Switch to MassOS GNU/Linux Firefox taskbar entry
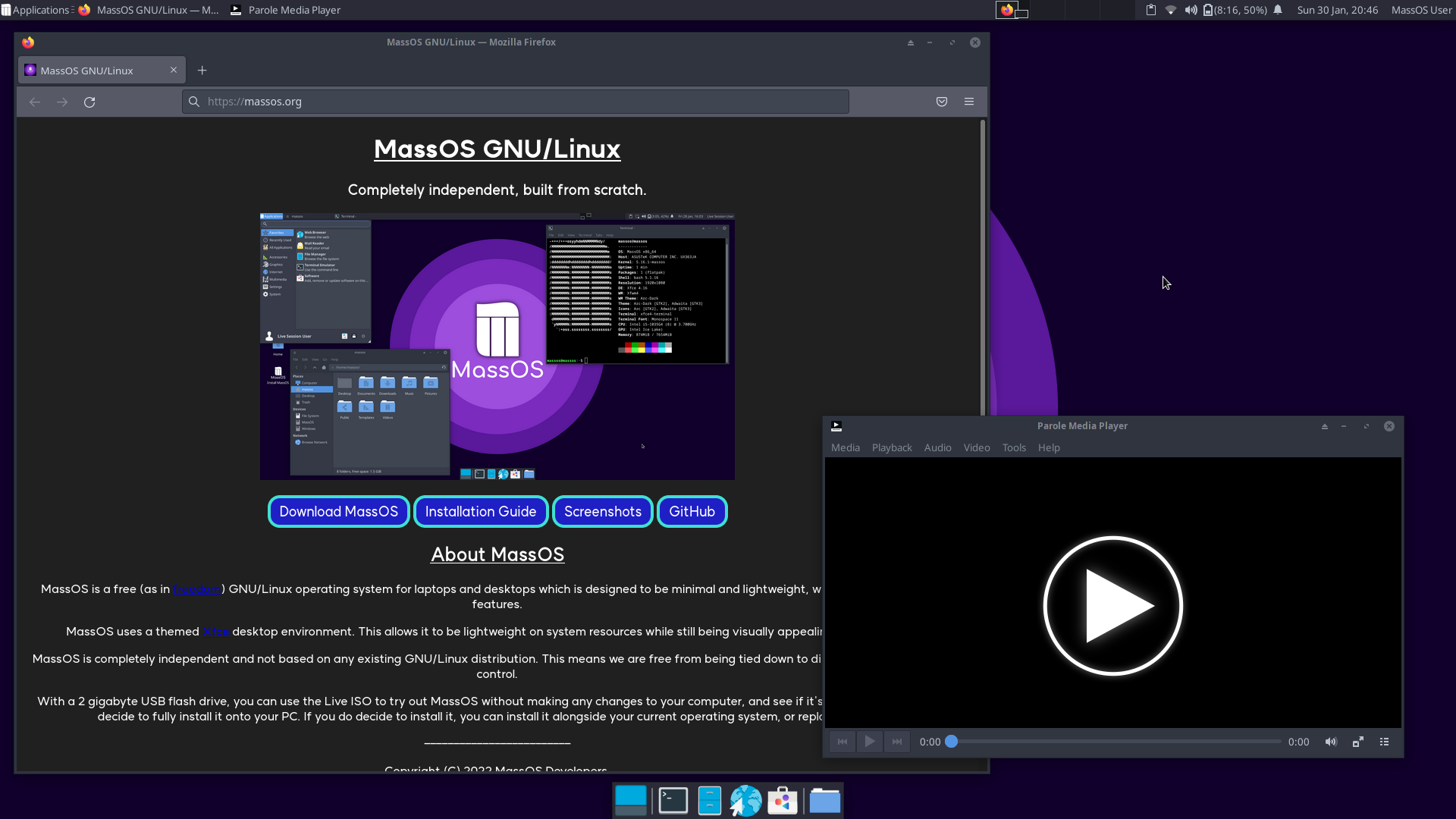The image size is (1456, 819). pos(149,10)
